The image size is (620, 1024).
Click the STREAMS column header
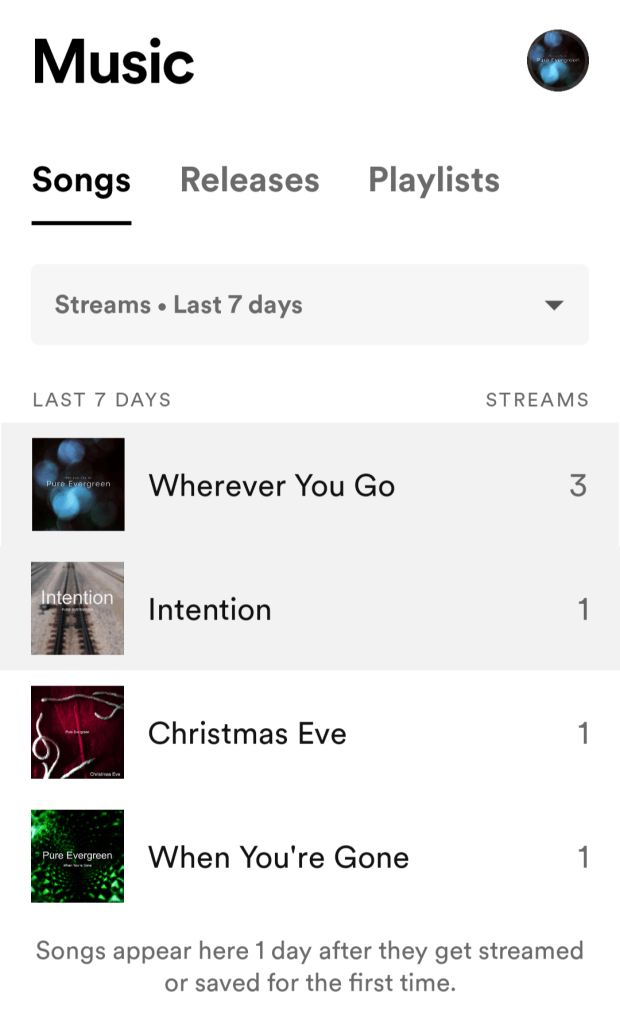537,400
